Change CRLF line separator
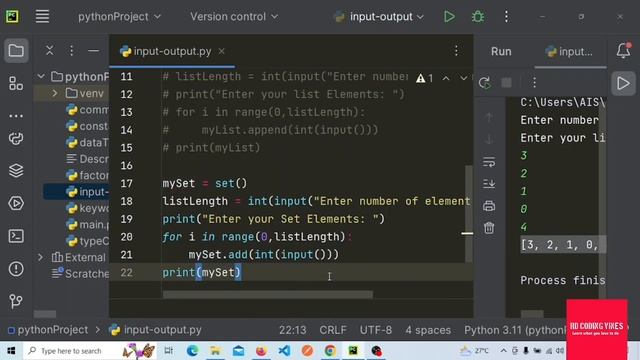The height and width of the screenshot is (360, 640). (333, 330)
